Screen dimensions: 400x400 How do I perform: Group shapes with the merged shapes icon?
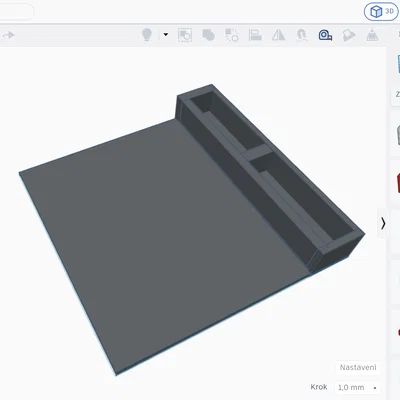click(x=208, y=35)
